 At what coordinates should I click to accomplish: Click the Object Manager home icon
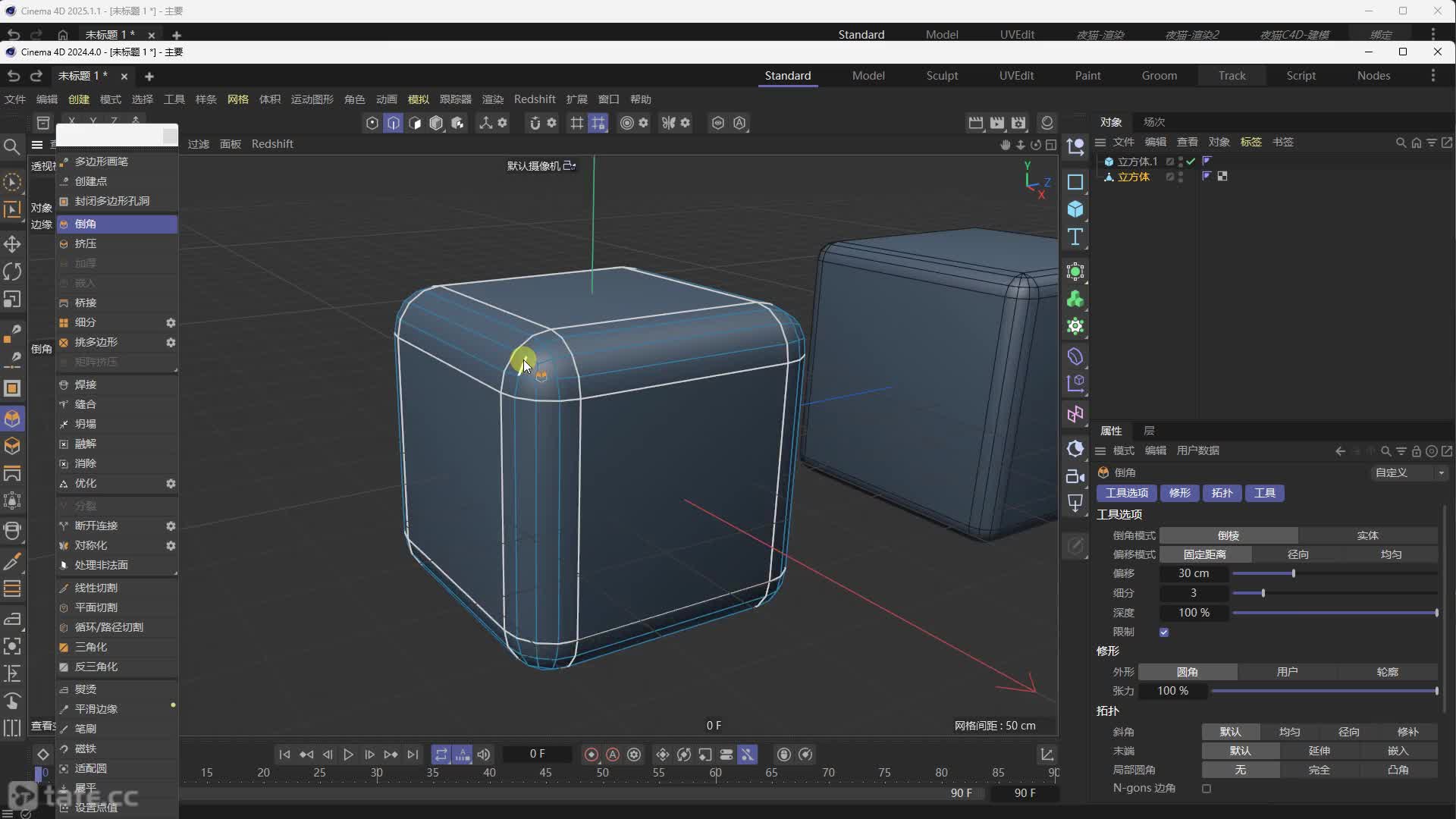[1416, 143]
